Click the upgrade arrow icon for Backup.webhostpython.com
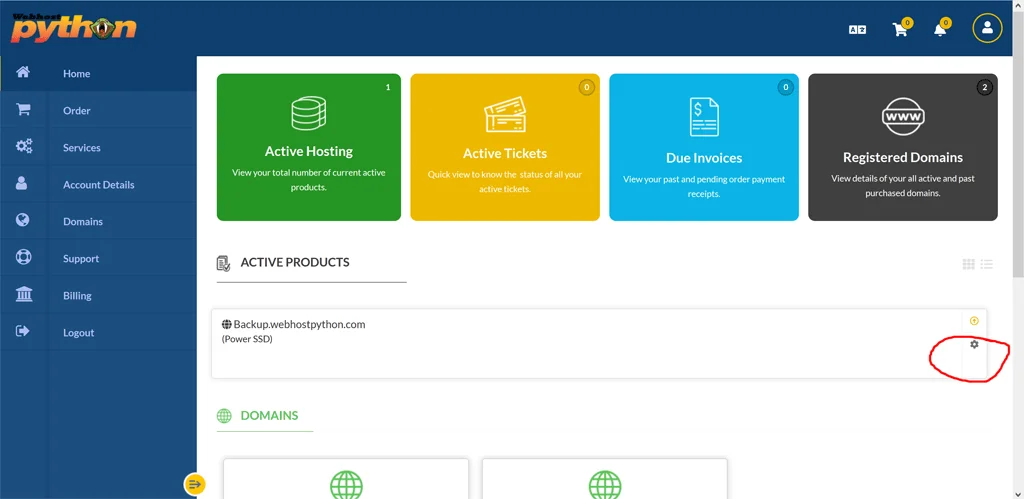 (x=974, y=321)
